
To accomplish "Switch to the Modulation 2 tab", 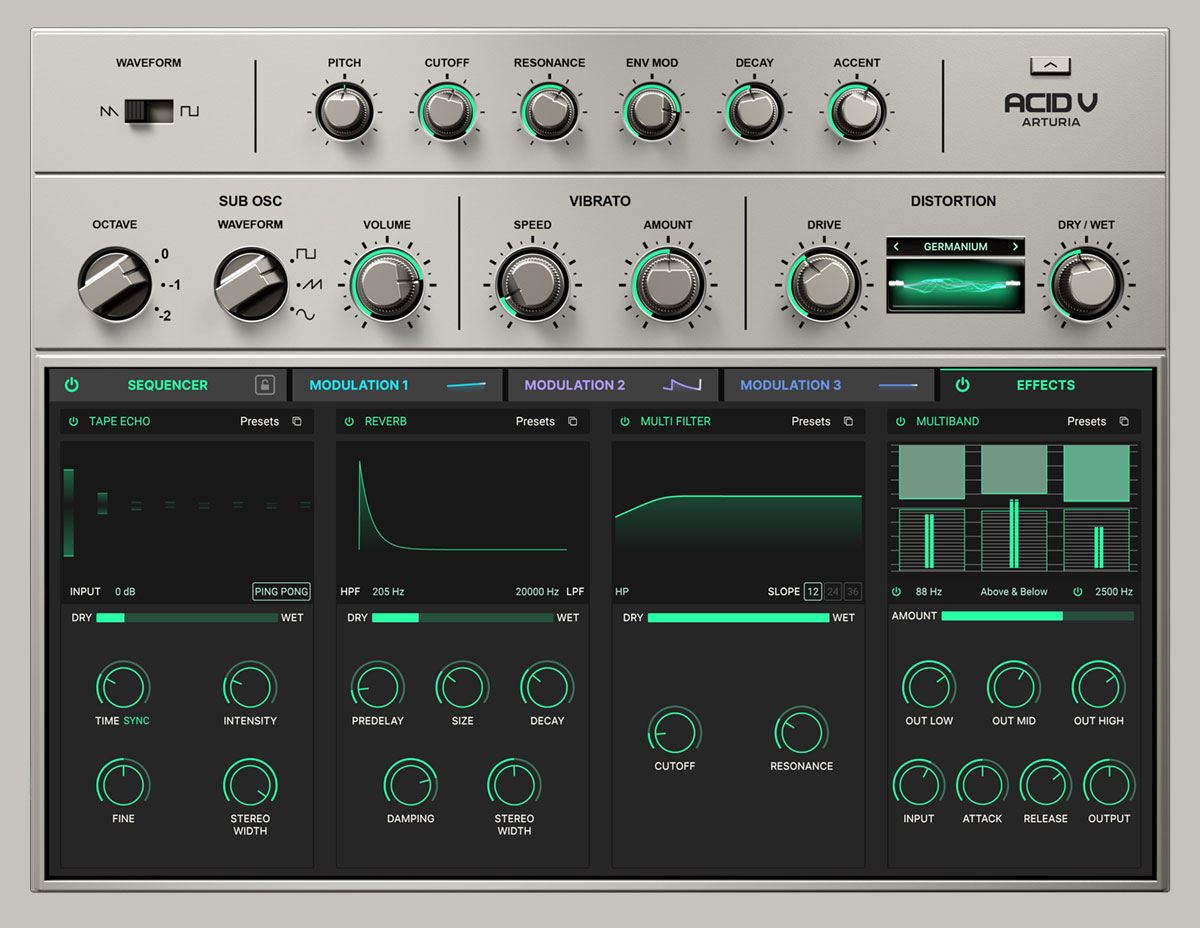I will pyautogui.click(x=613, y=385).
